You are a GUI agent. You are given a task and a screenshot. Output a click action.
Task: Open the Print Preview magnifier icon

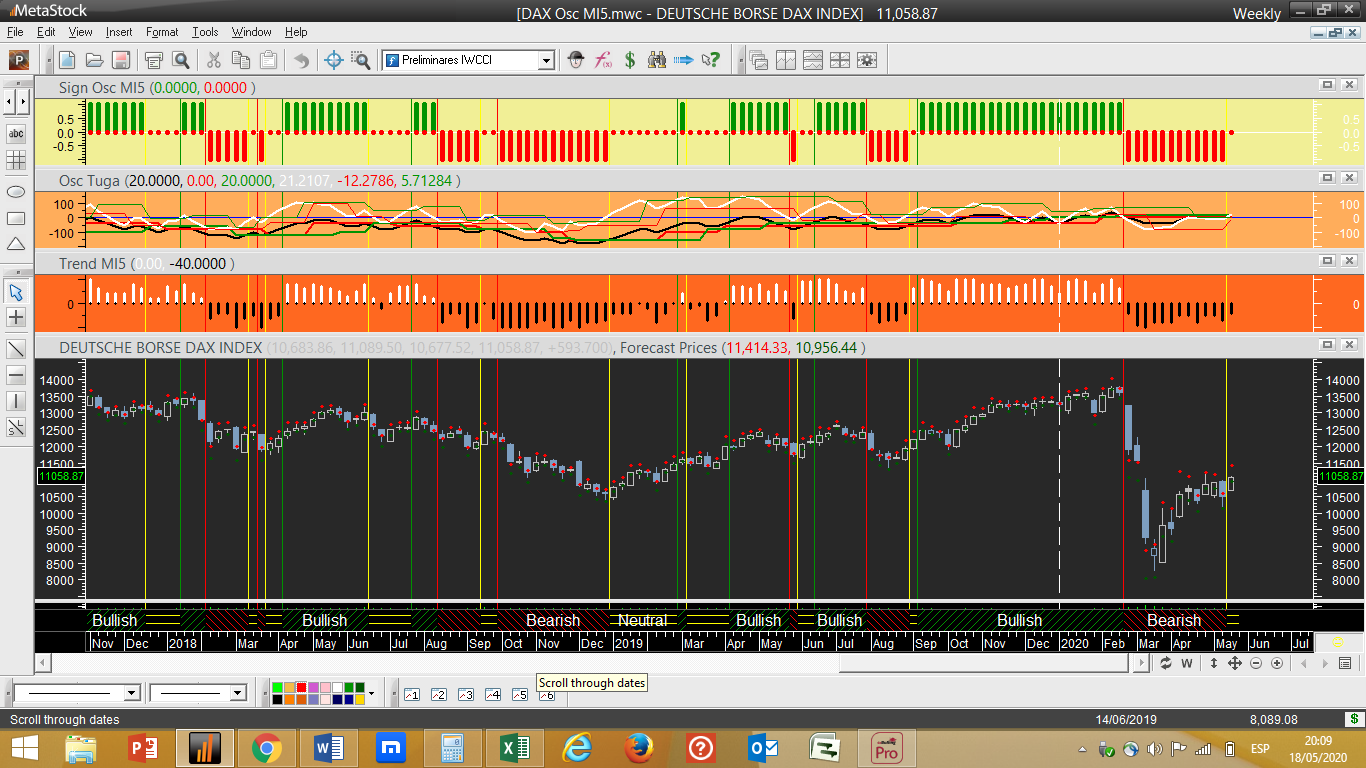click(181, 60)
